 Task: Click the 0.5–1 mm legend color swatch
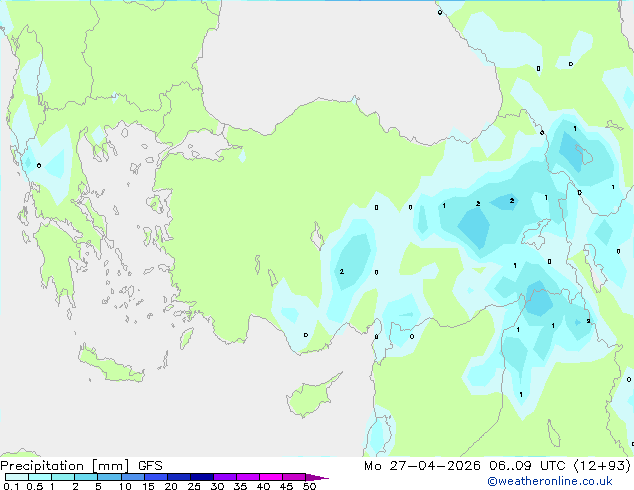coord(40,477)
